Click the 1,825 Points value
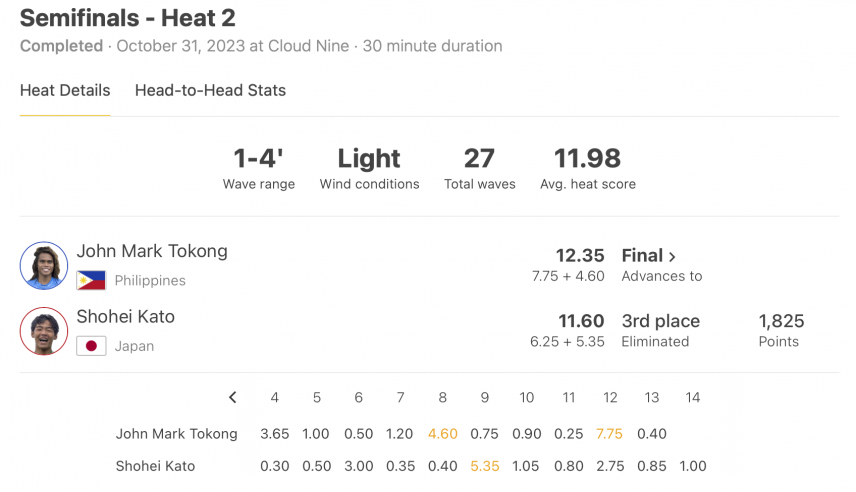Screen dimensions: 856x492 781,321
